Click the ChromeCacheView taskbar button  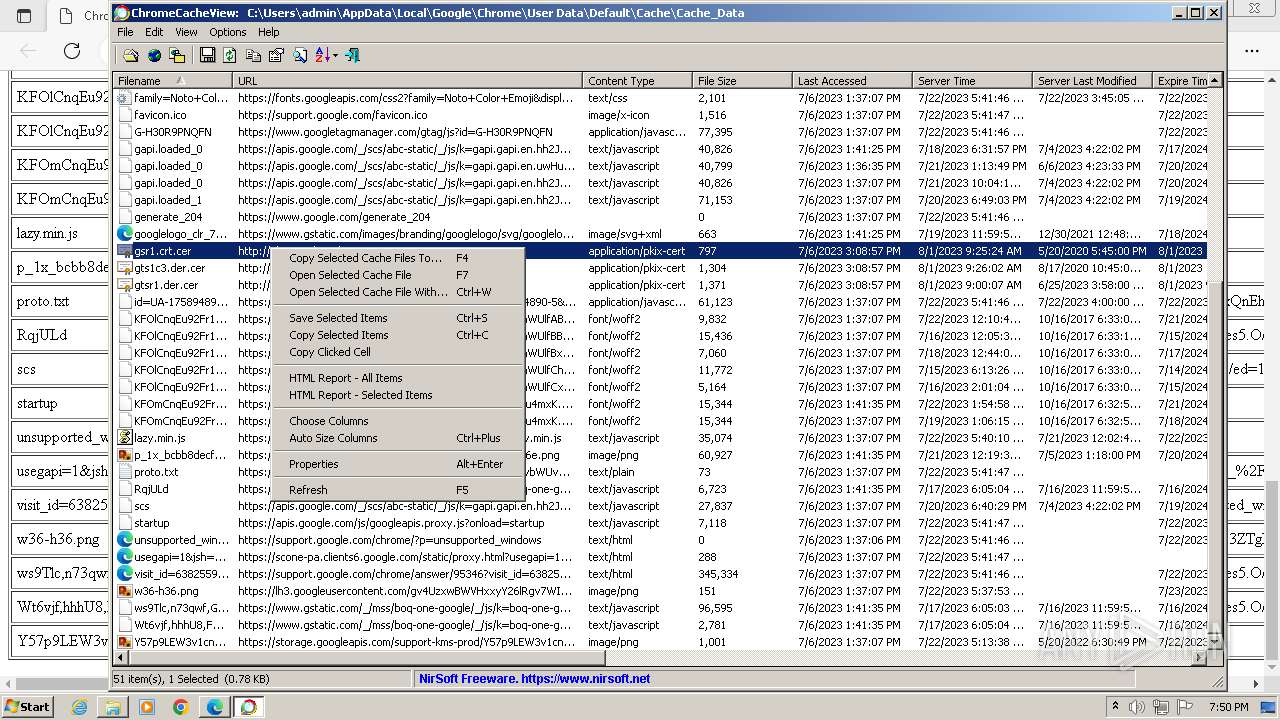248,707
